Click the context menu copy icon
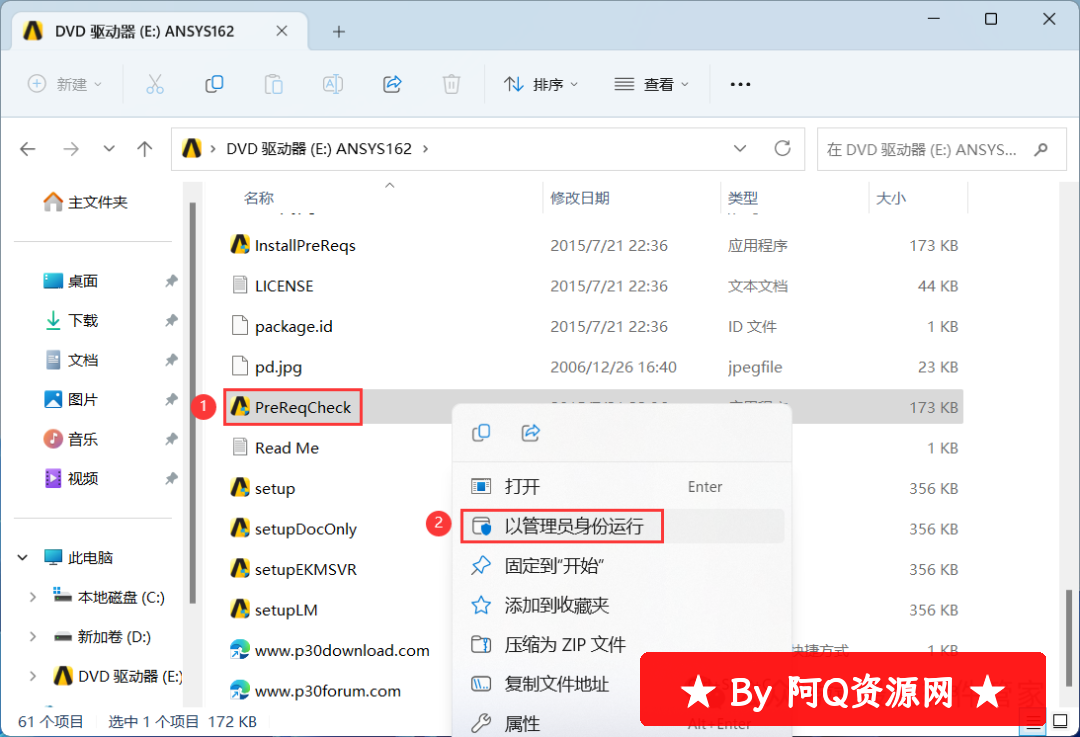Screen dimensions: 1080x737 481,433
